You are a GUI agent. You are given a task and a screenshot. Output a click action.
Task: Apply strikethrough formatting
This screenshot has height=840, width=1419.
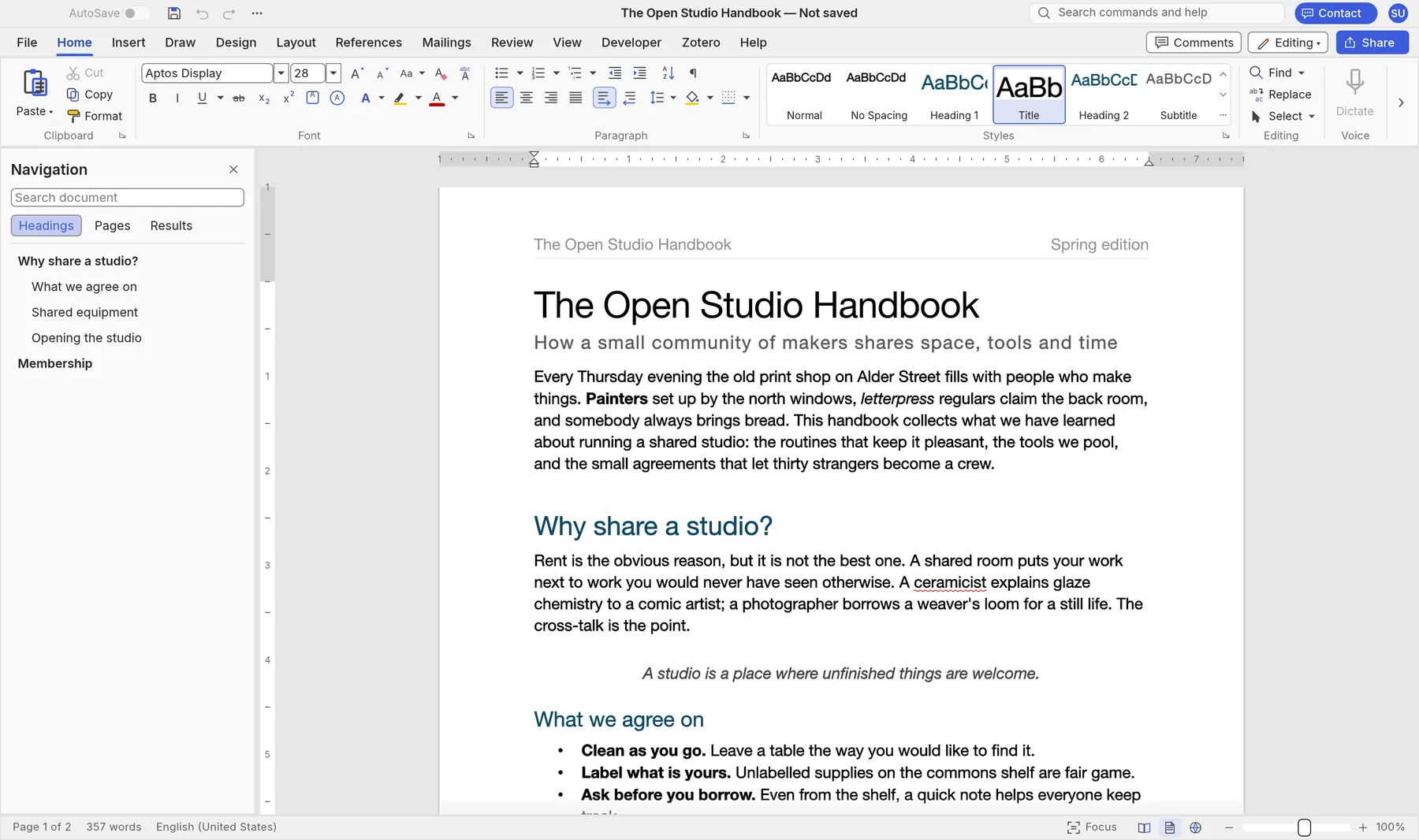click(239, 98)
